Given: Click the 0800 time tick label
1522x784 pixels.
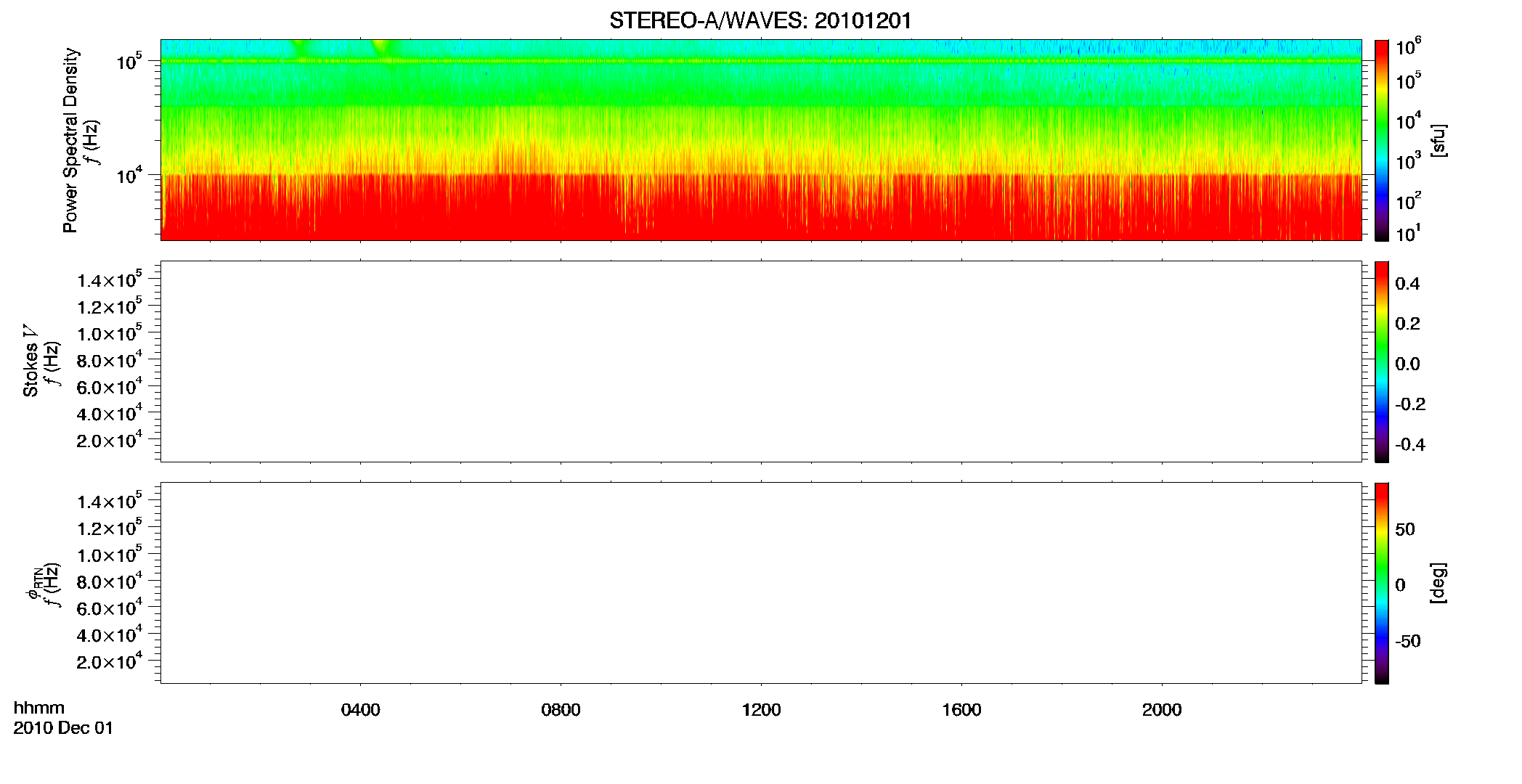Looking at the screenshot, I should [561, 710].
